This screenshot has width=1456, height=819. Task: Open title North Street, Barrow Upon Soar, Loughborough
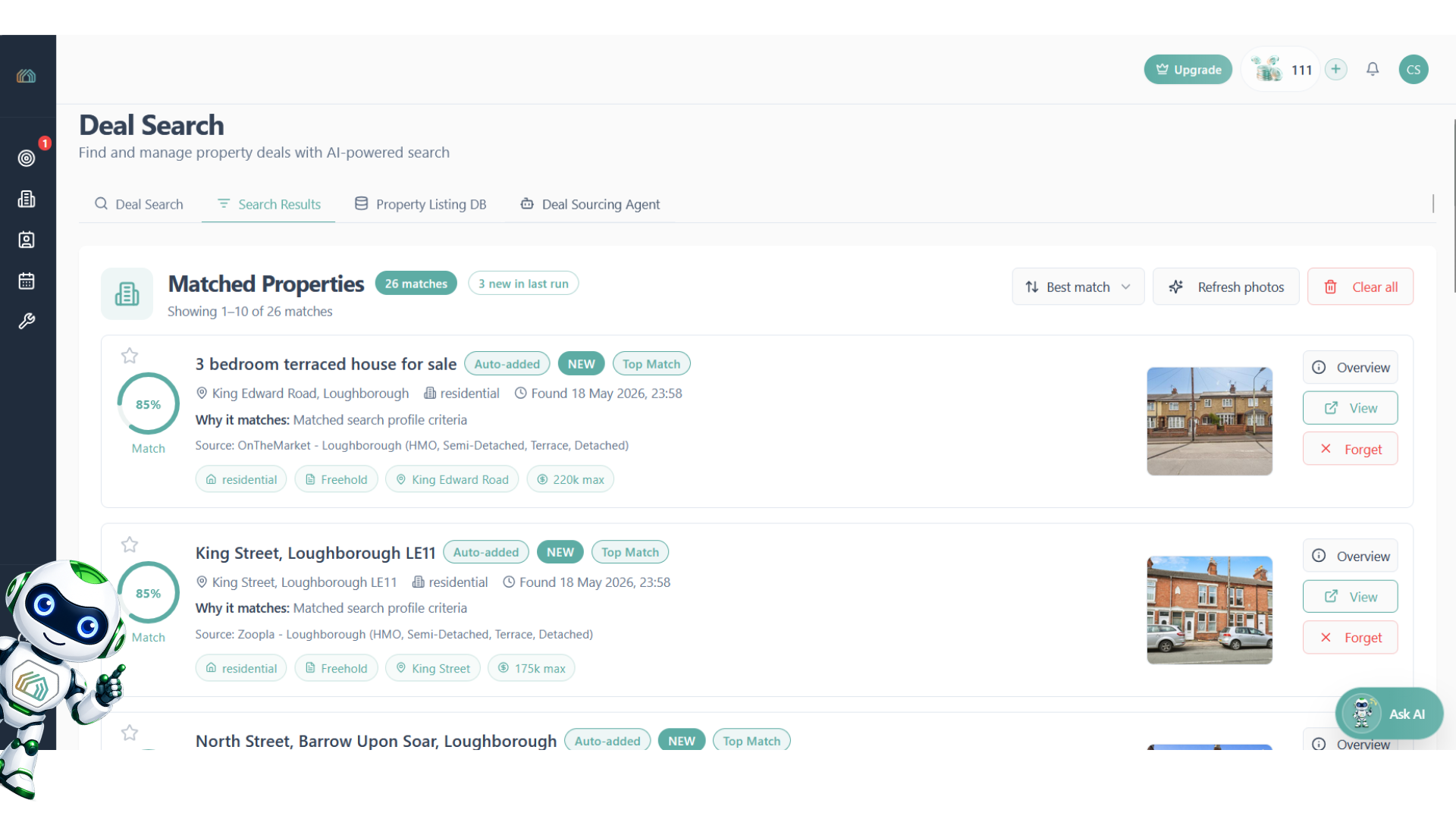[x=376, y=741]
